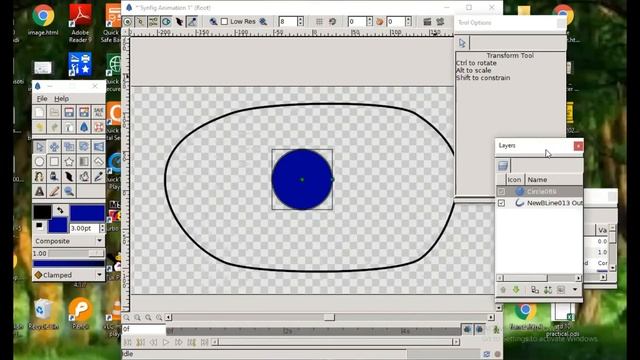Click the Help lifebuoy icon in toolbox
This screenshot has width=640, height=360.
98,127
